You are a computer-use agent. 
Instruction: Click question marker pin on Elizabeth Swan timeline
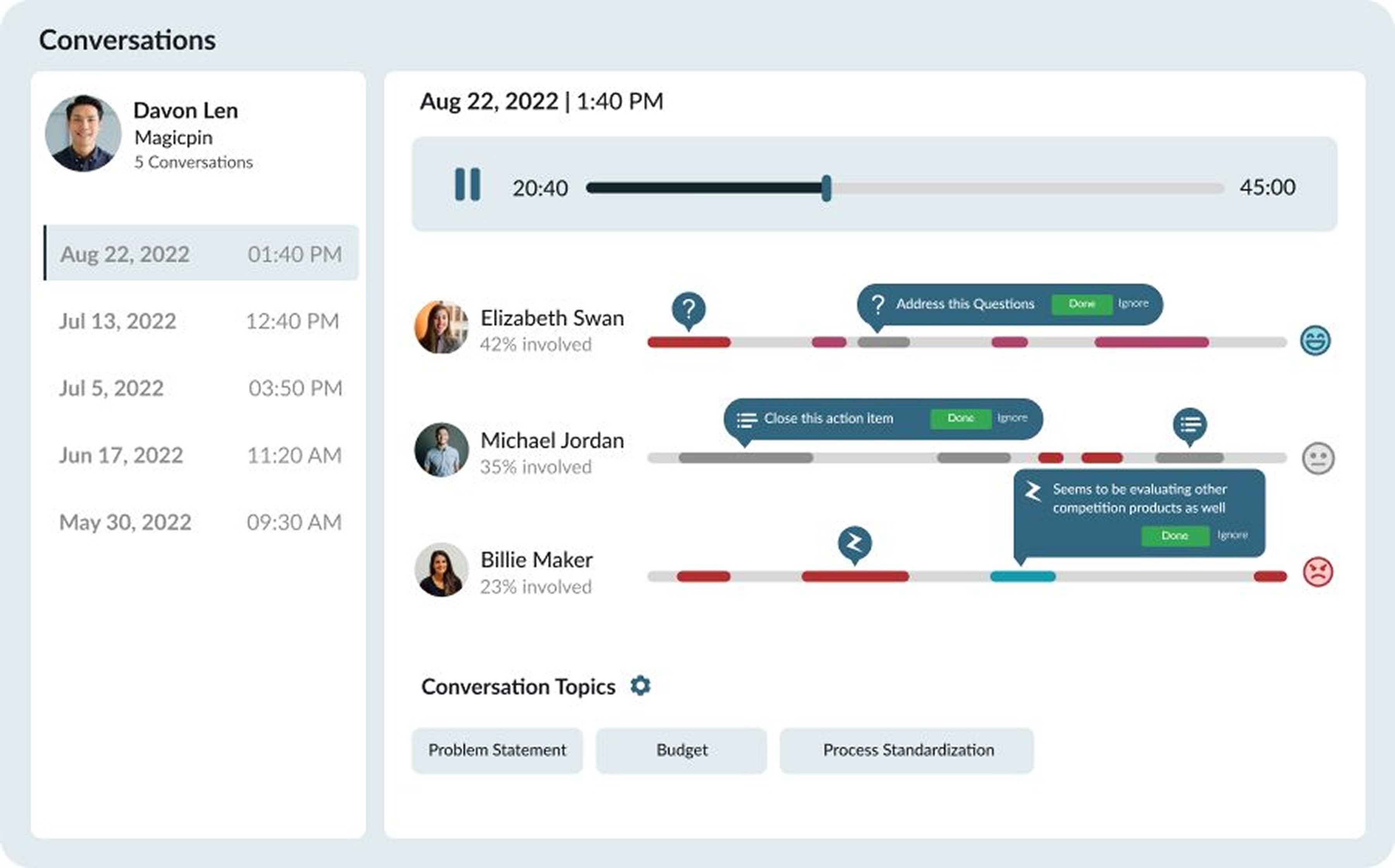click(x=688, y=311)
